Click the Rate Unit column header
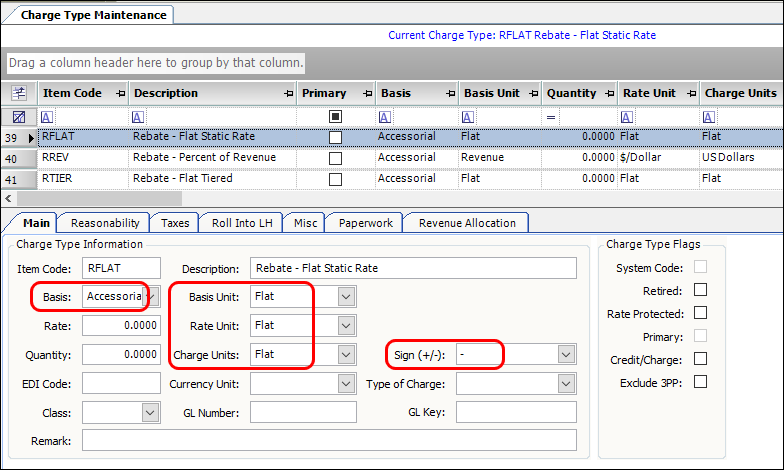Screen dimensions: 784x470 (x=650, y=94)
